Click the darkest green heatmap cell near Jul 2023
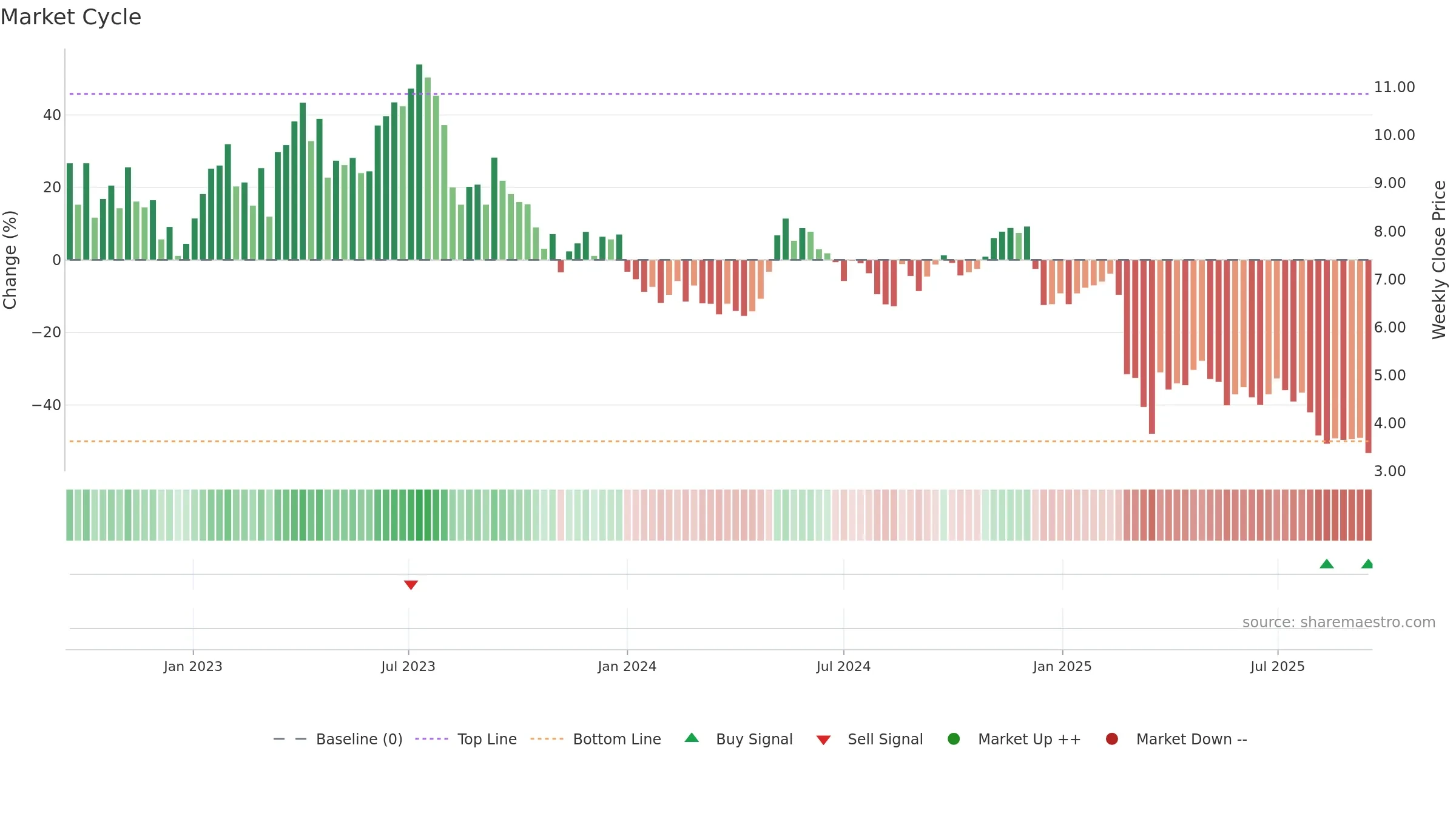Image resolution: width=1456 pixels, height=819 pixels. 419,515
